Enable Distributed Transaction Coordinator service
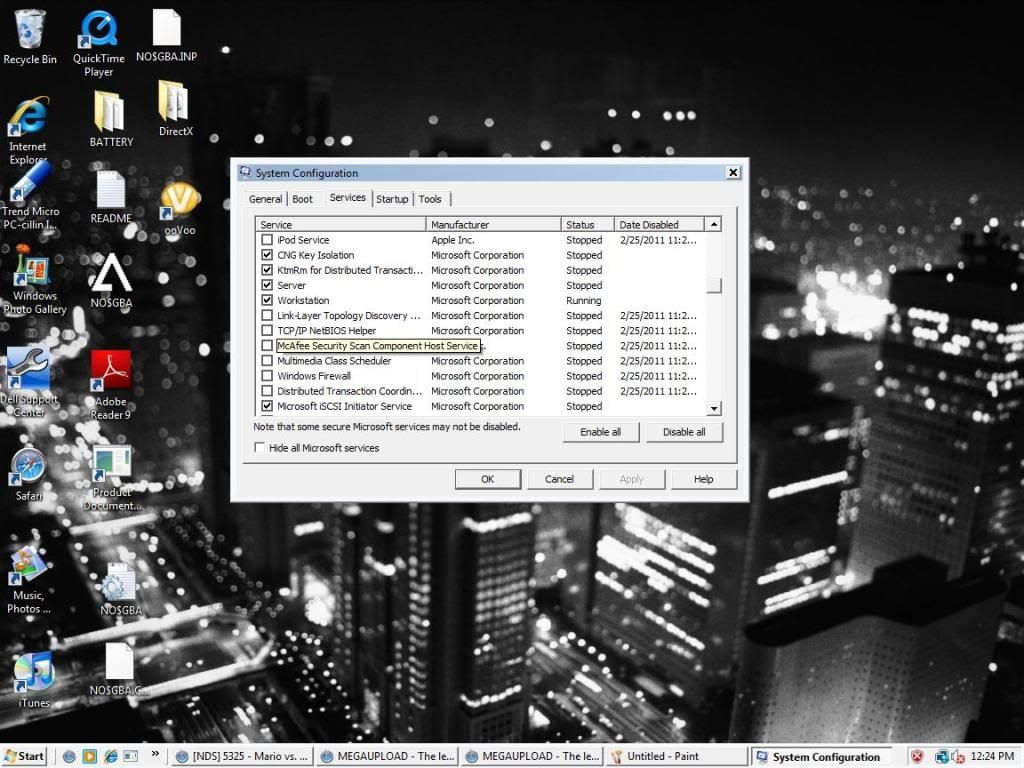 pyautogui.click(x=267, y=391)
